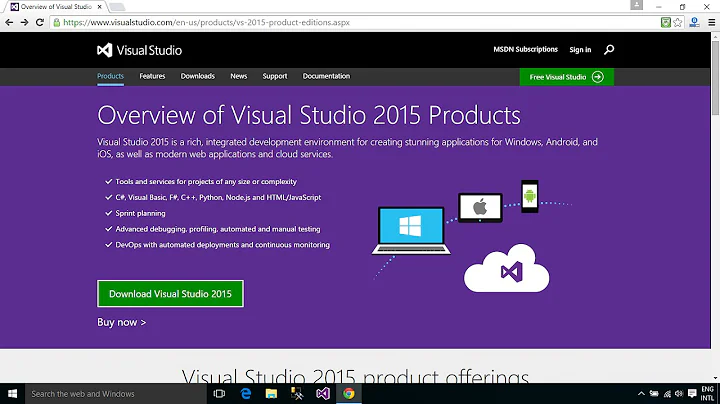Show hidden system tray icons chevron

coord(641,393)
